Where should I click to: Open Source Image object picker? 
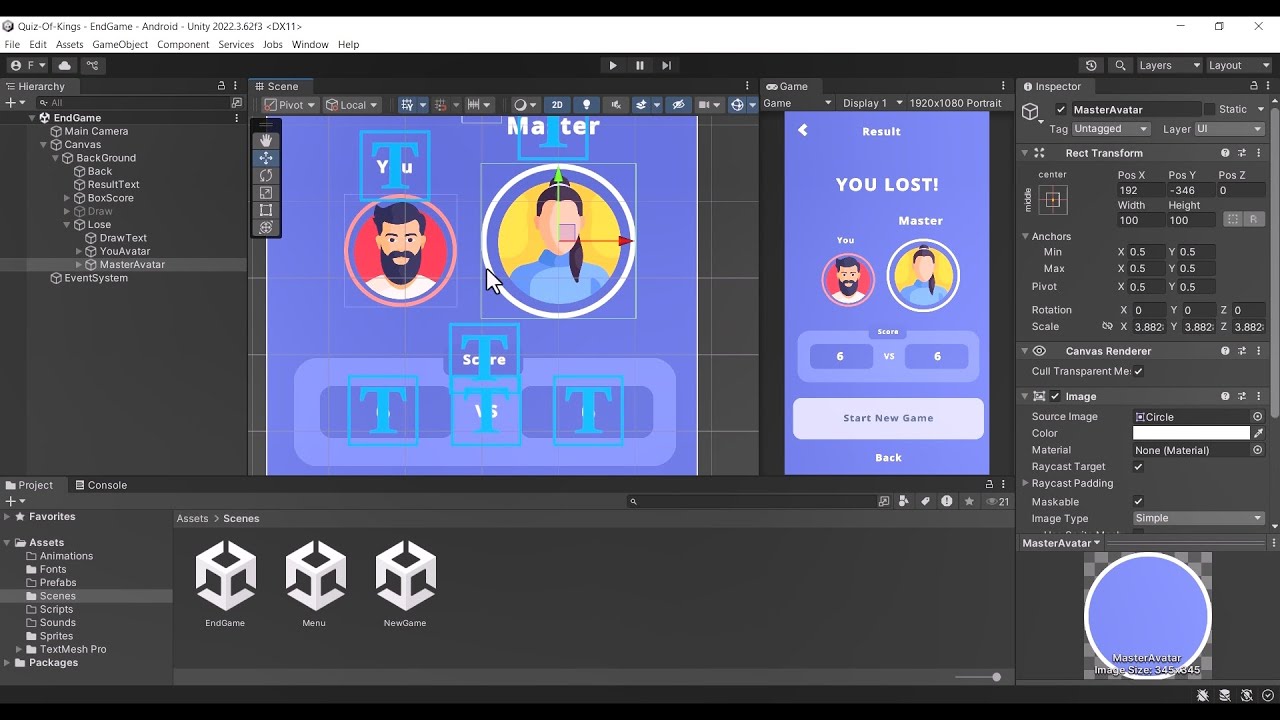coord(1258,417)
